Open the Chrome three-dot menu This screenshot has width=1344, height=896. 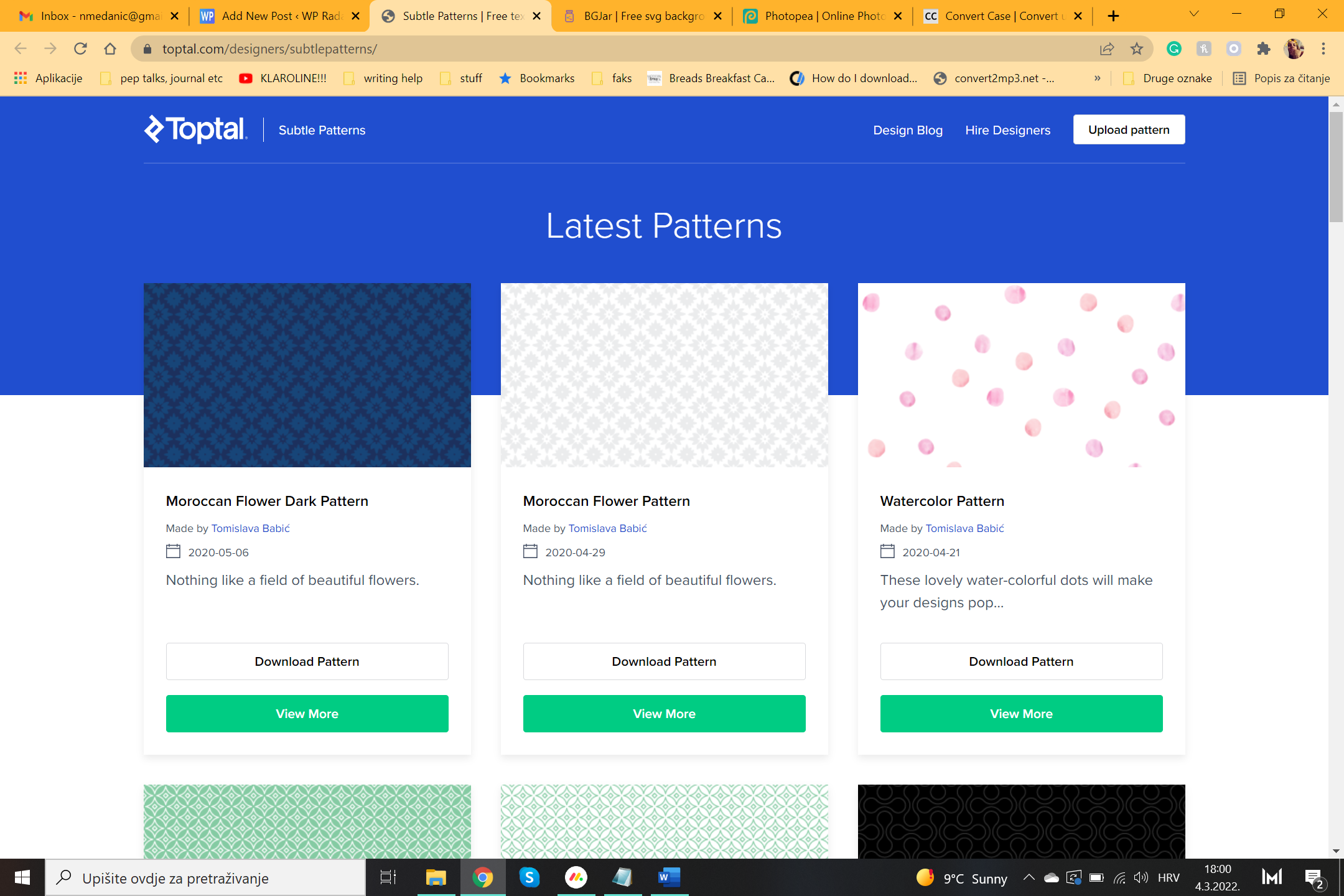click(1323, 49)
